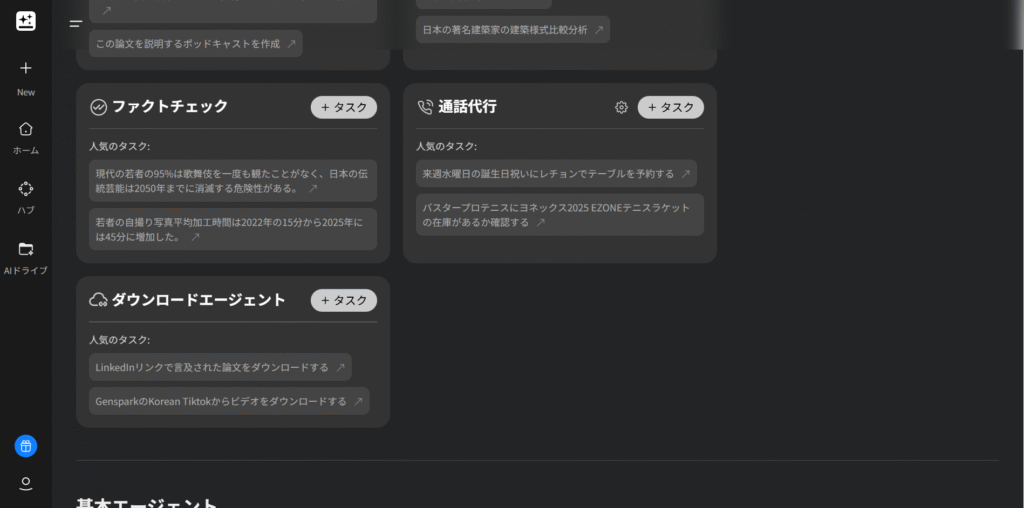Click the Genspark logo icon
The width and height of the screenshot is (1024, 508).
[x=26, y=22]
